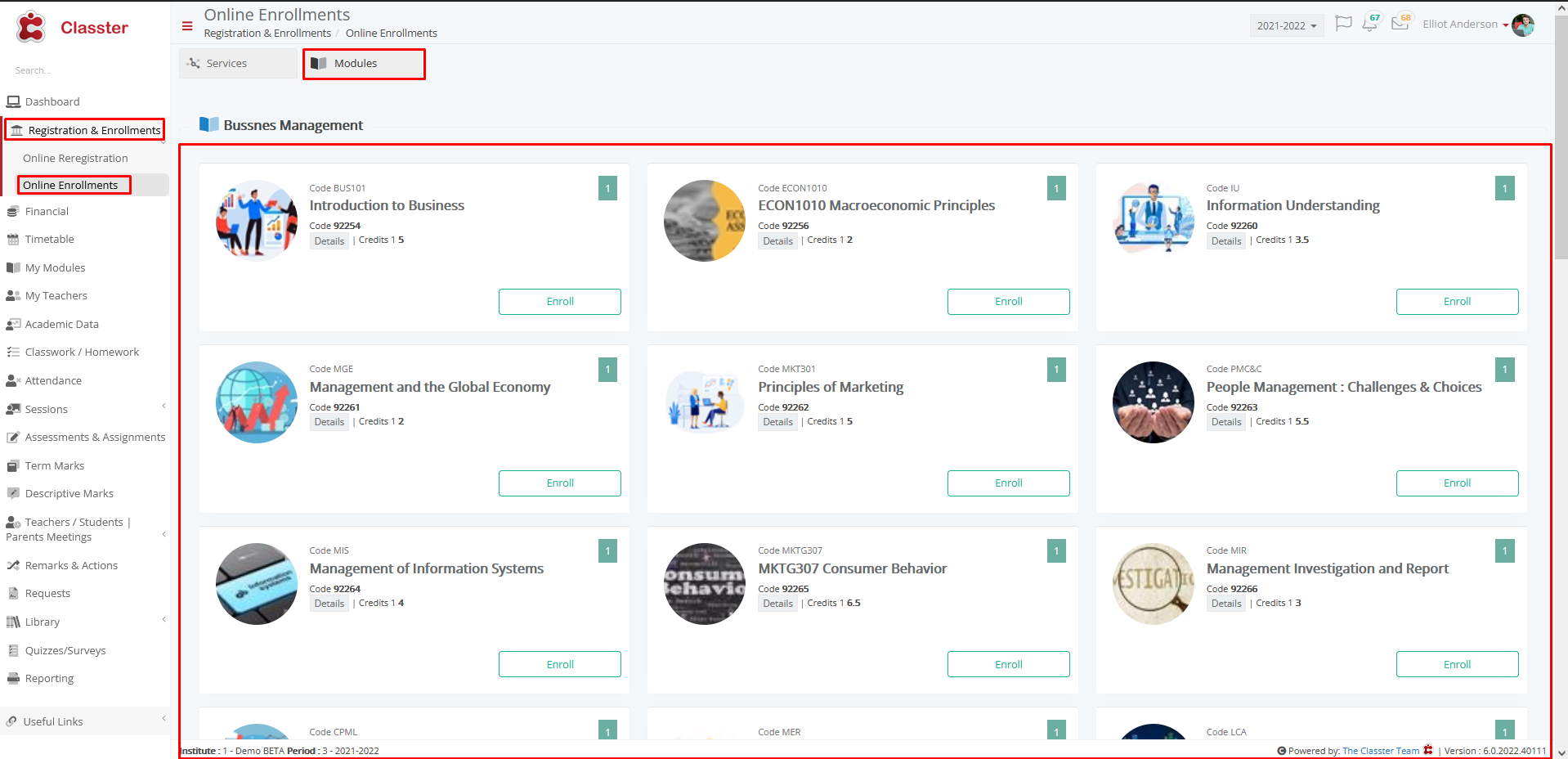Click the Descriptive Marks icon
The image size is (1568, 759).
pyautogui.click(x=13, y=494)
